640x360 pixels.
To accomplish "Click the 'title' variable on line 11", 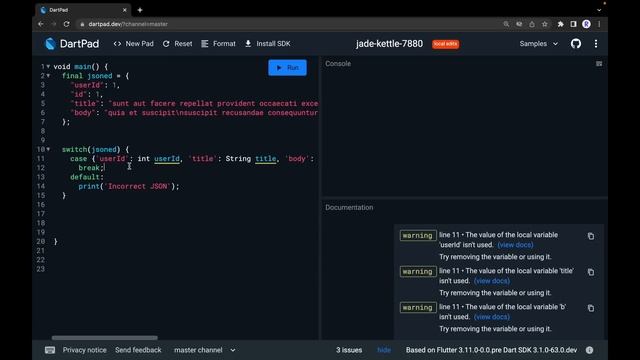I will click(x=266, y=159).
